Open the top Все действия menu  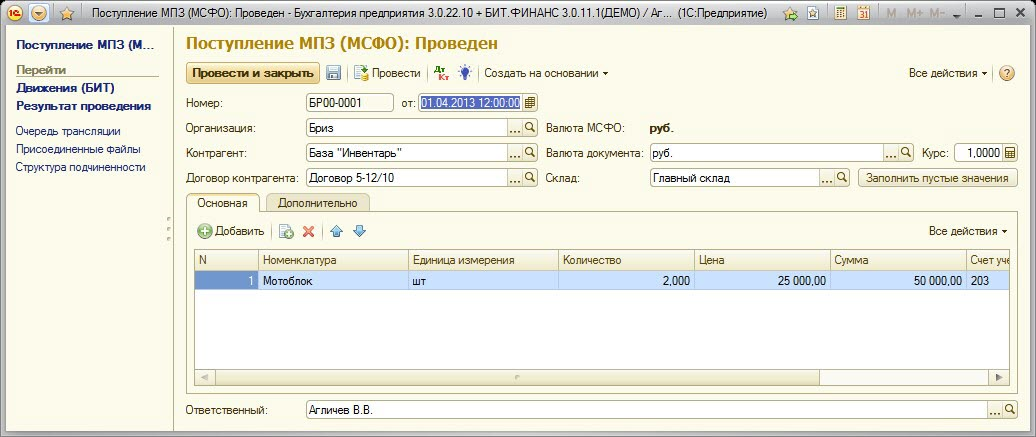(x=947, y=73)
